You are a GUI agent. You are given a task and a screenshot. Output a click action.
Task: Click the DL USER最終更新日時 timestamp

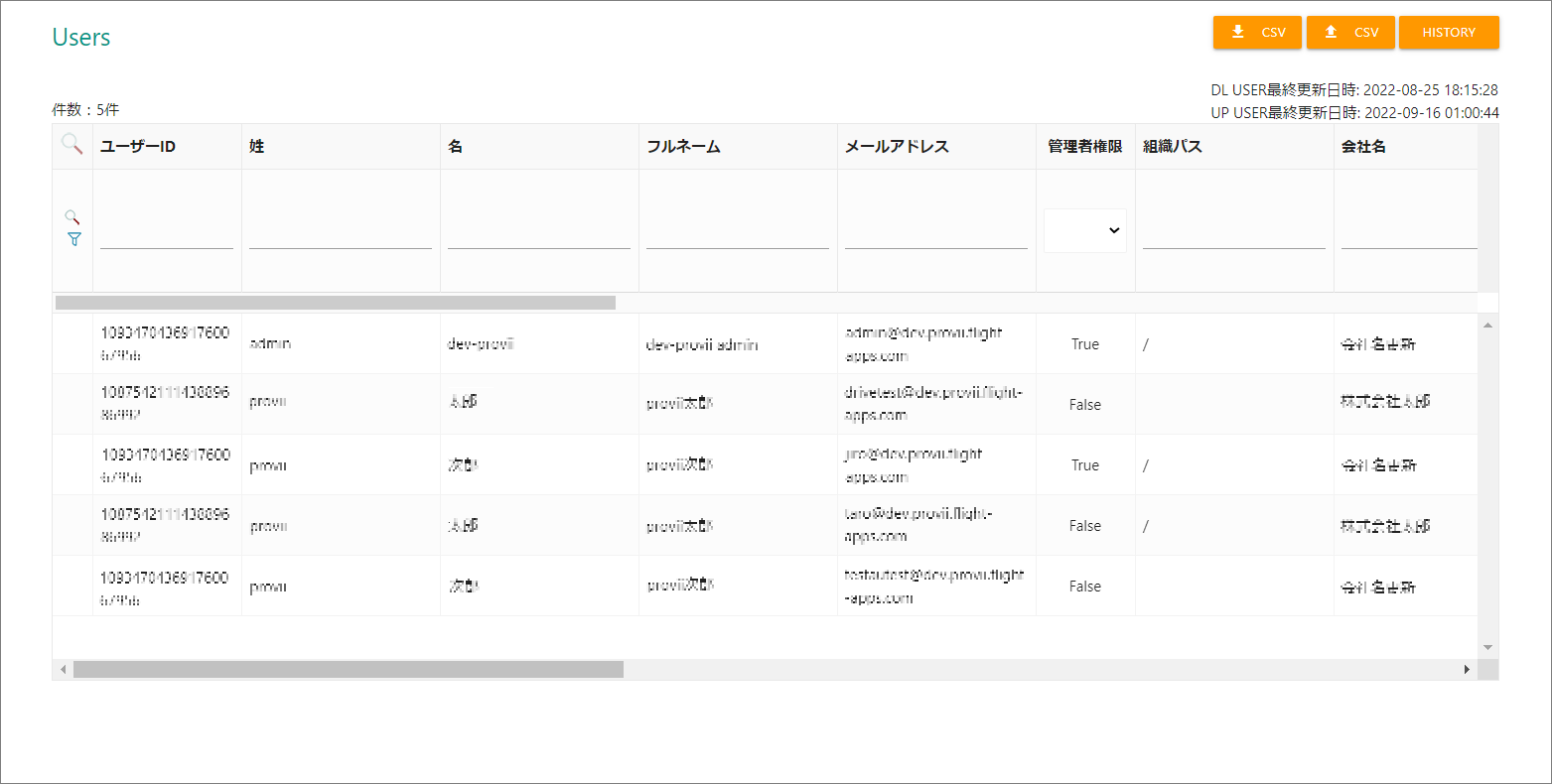[x=1354, y=90]
